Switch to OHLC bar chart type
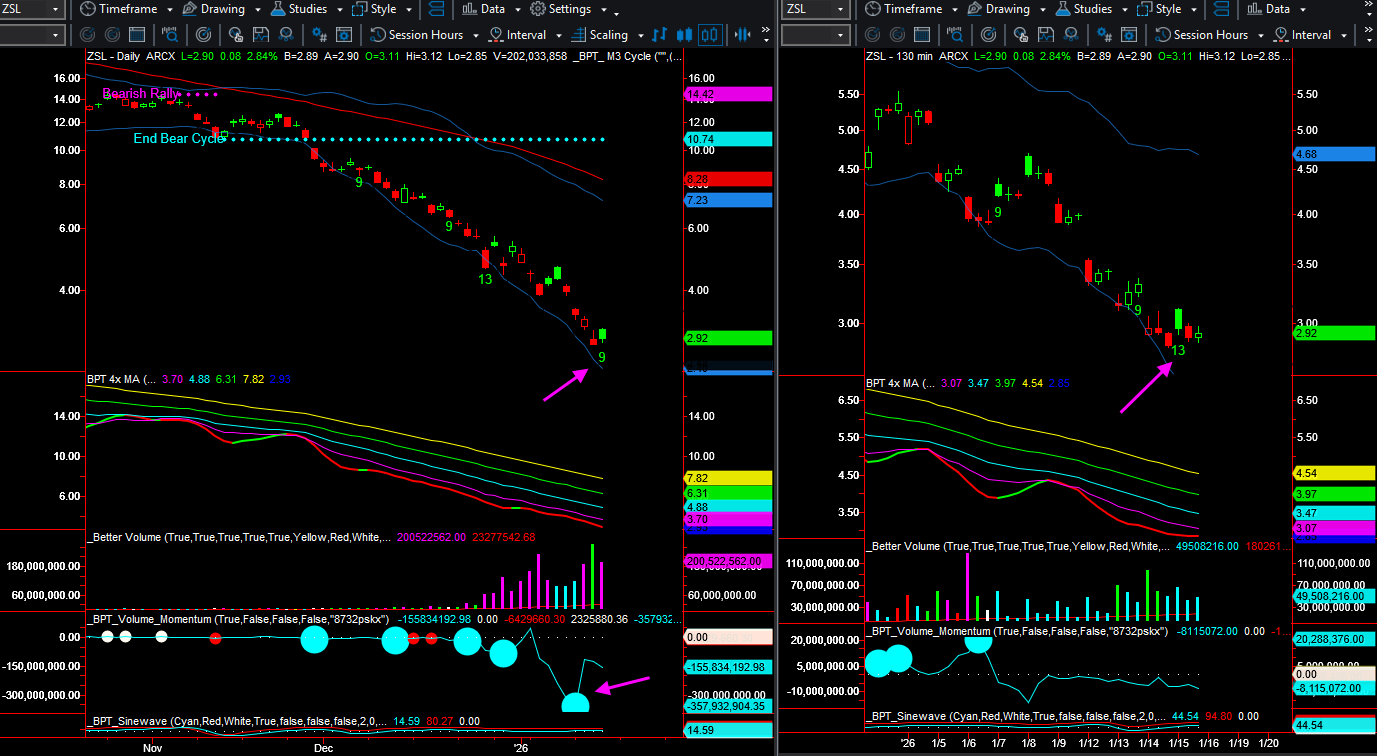 tap(659, 34)
